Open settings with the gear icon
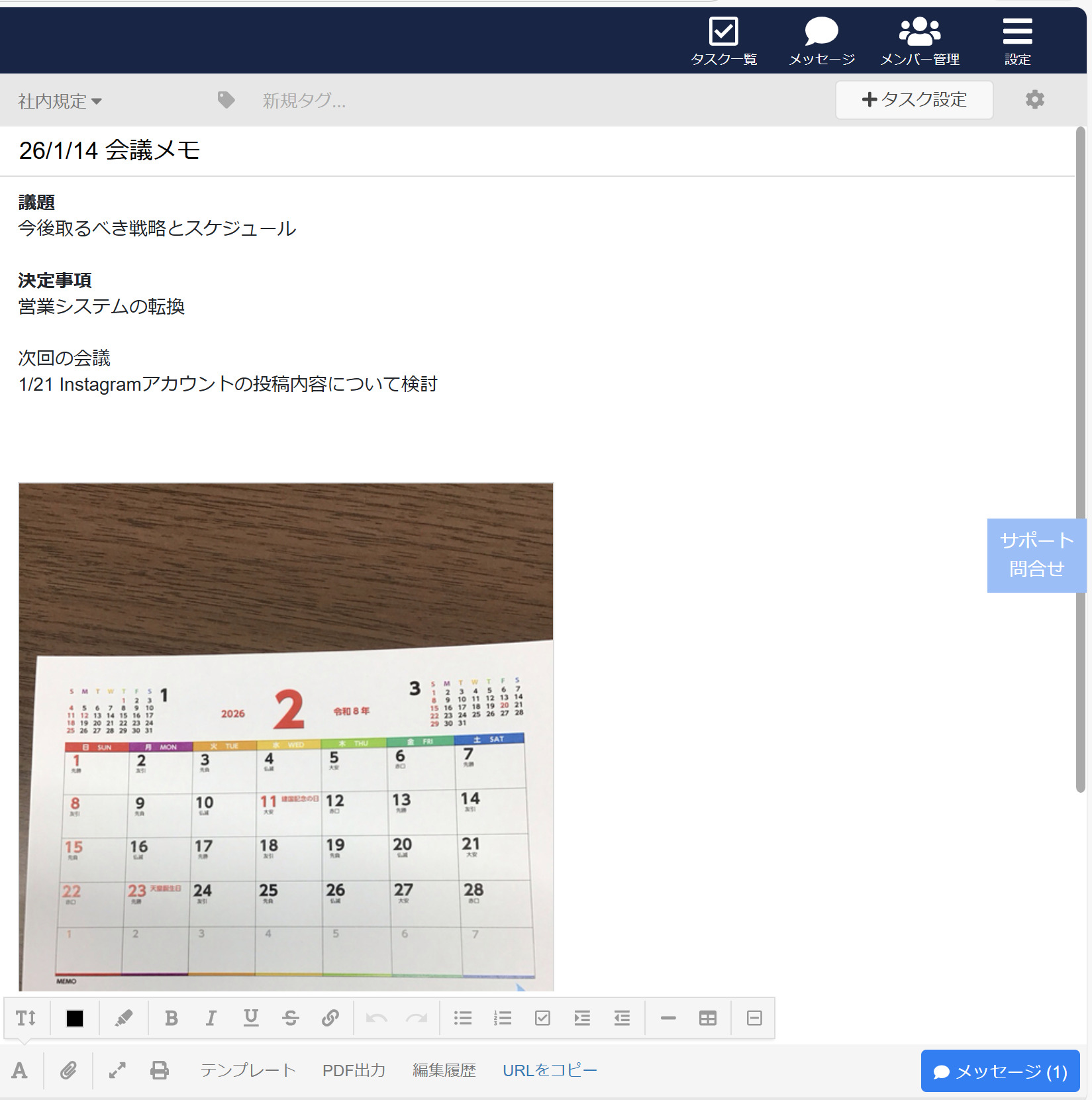 click(1034, 100)
